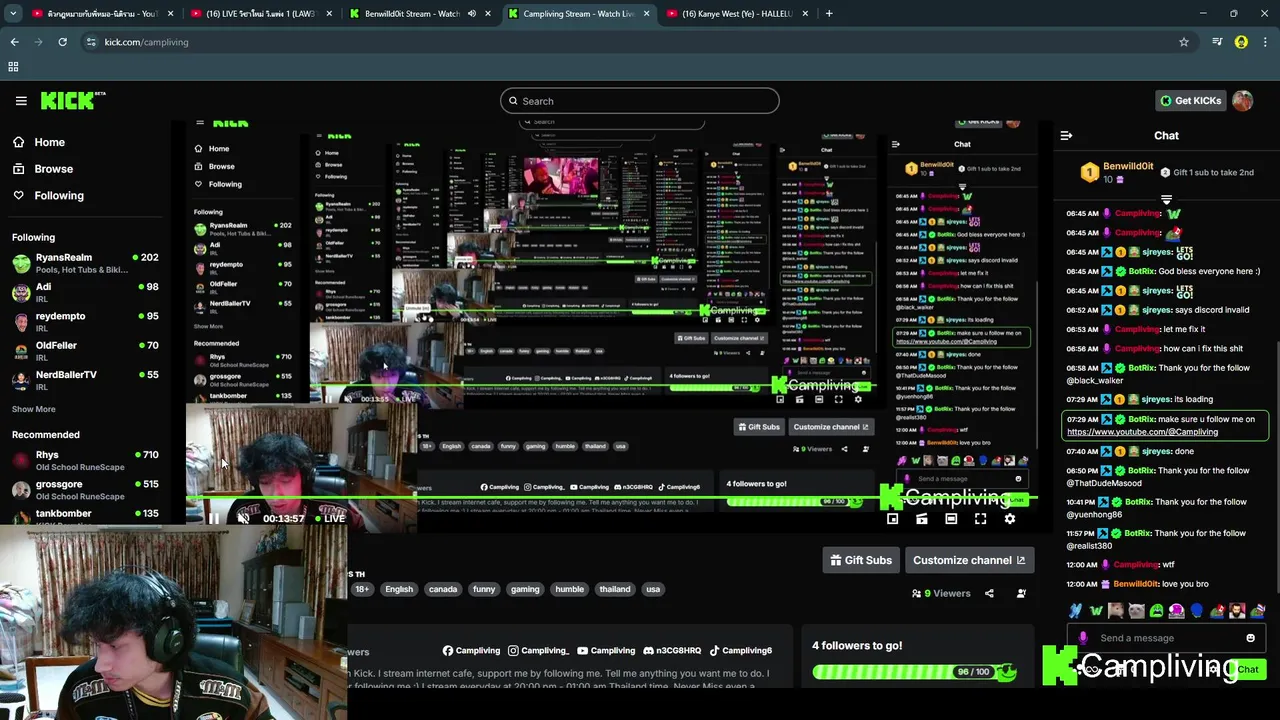Open tankbomber recommended channel
Screen dimensions: 1280x720
(x=85, y=516)
